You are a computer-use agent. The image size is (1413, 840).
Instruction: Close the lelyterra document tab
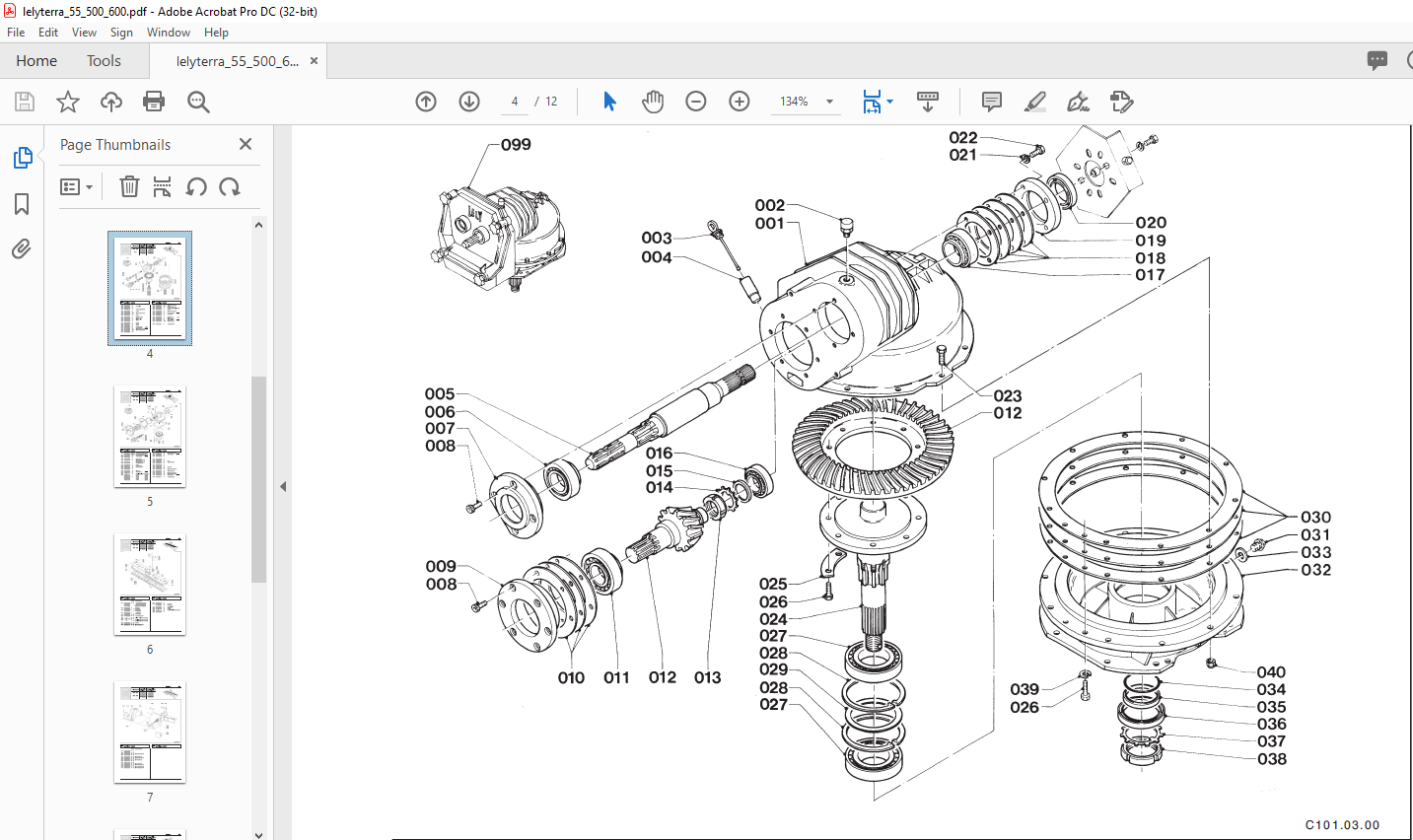314,61
